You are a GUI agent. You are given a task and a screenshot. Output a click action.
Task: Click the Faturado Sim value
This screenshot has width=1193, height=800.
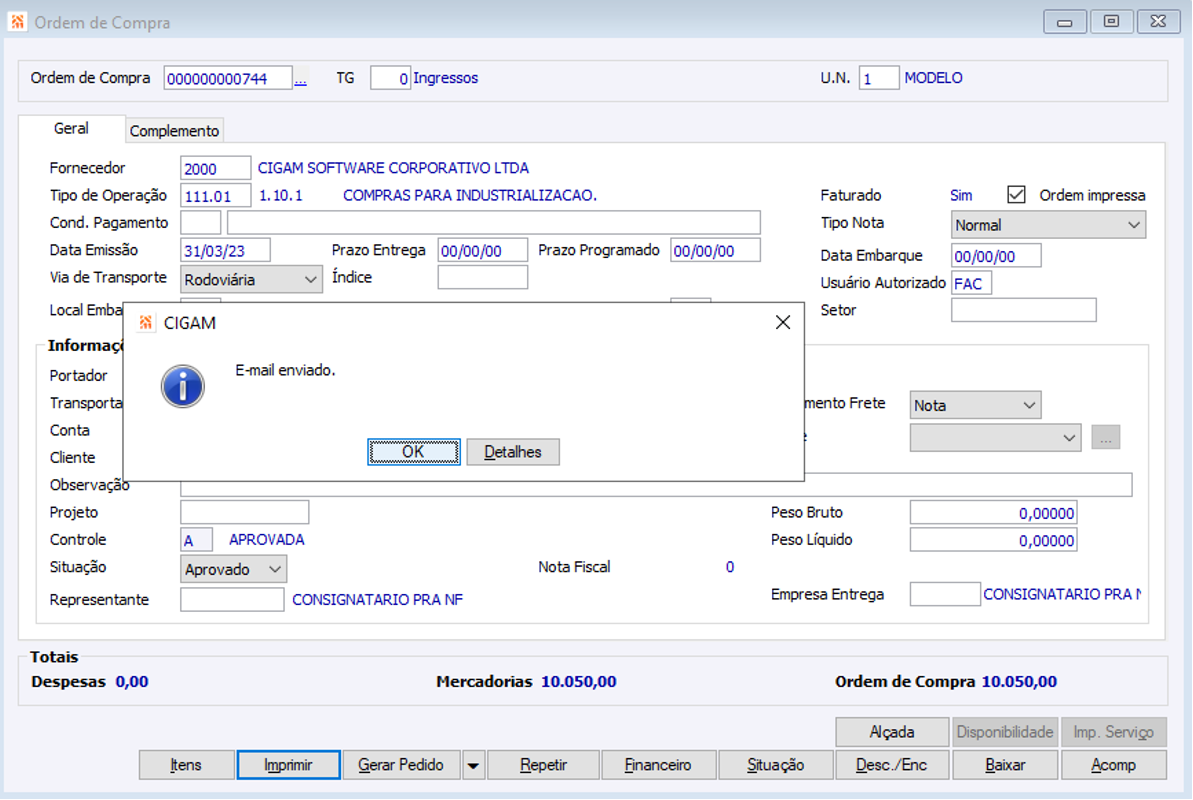pyautogui.click(x=961, y=196)
